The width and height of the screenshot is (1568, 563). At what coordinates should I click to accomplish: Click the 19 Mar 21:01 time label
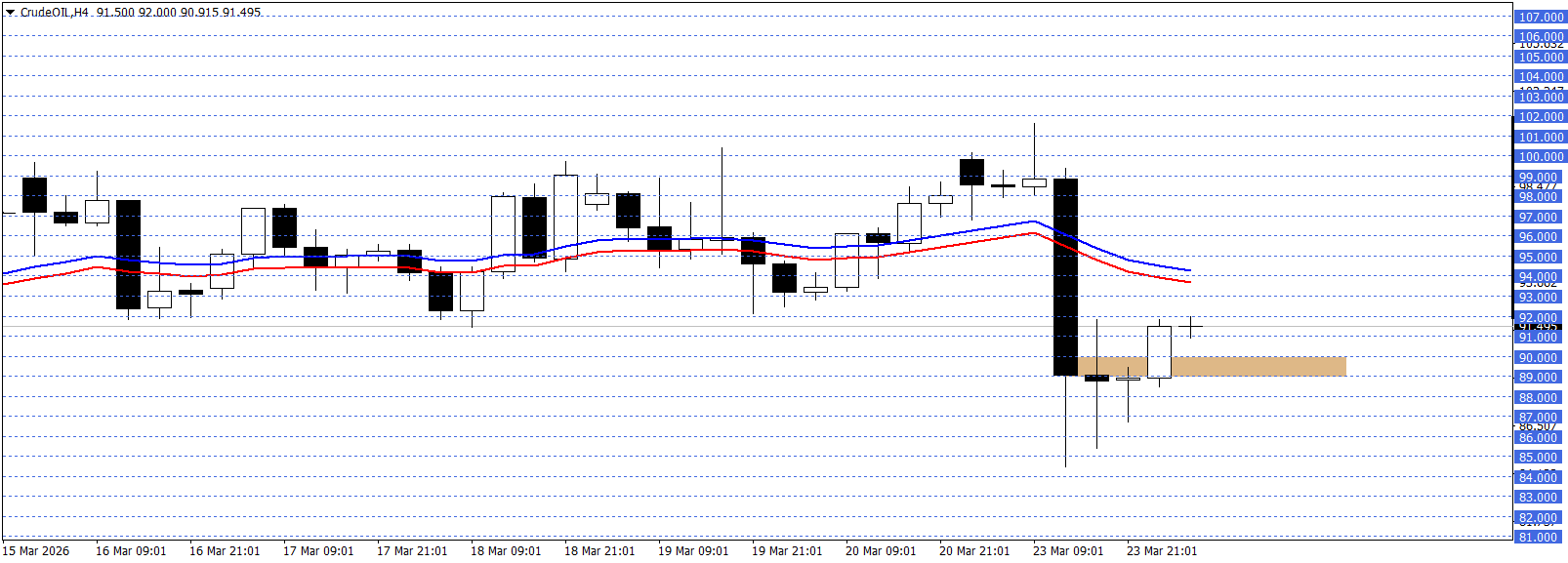(787, 550)
